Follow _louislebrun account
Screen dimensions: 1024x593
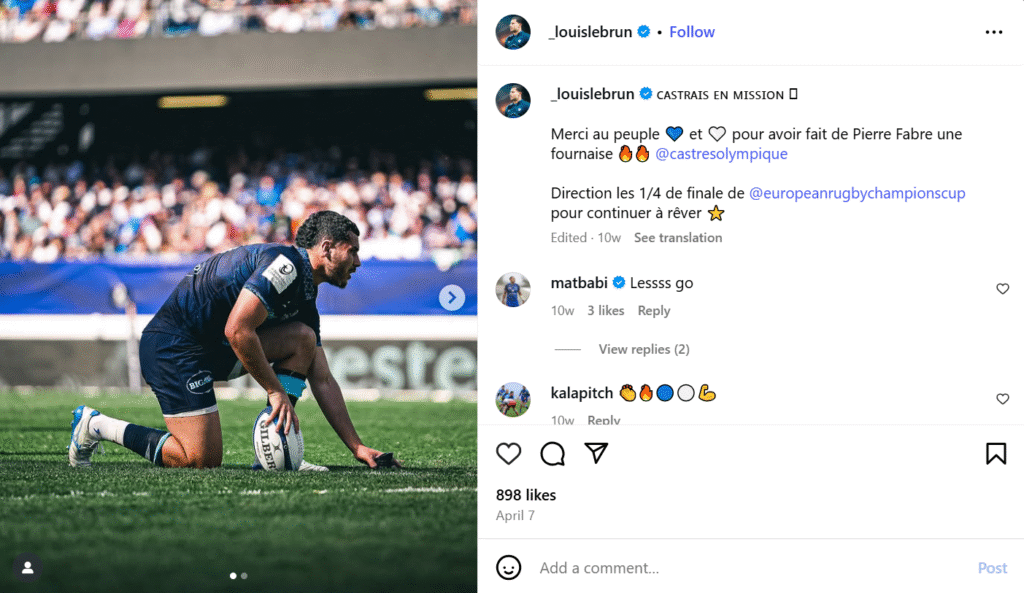692,32
